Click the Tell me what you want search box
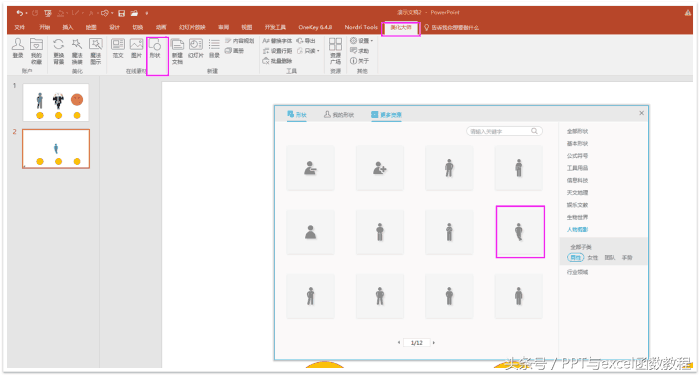 point(452,28)
